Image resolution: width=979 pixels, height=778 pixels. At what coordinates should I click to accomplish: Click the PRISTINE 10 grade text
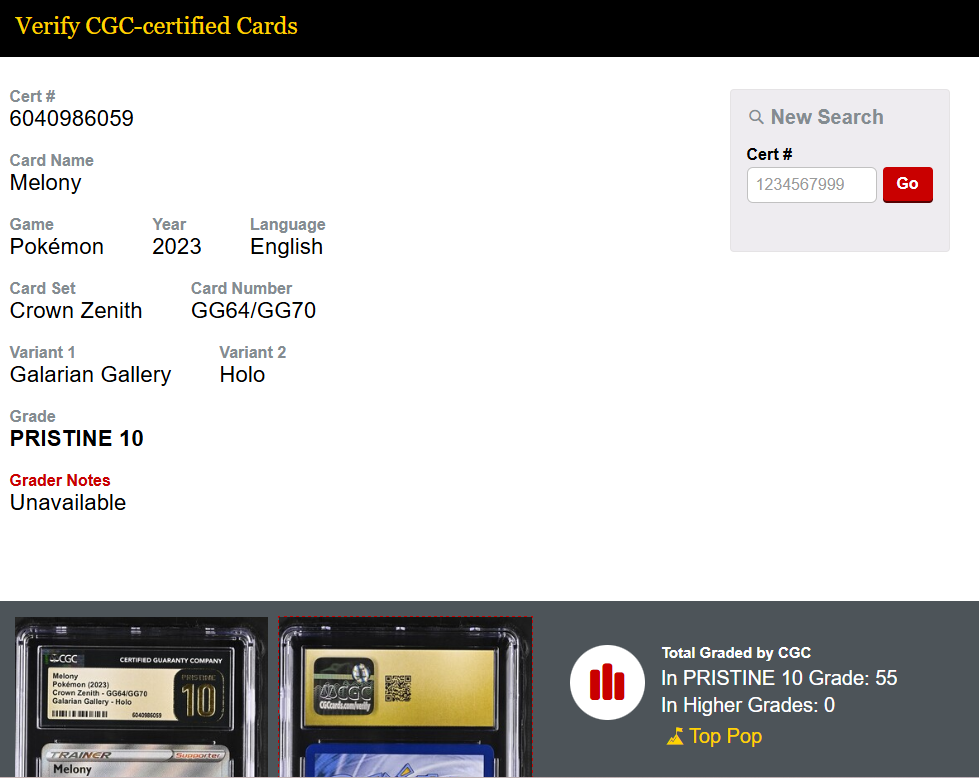tap(77, 438)
